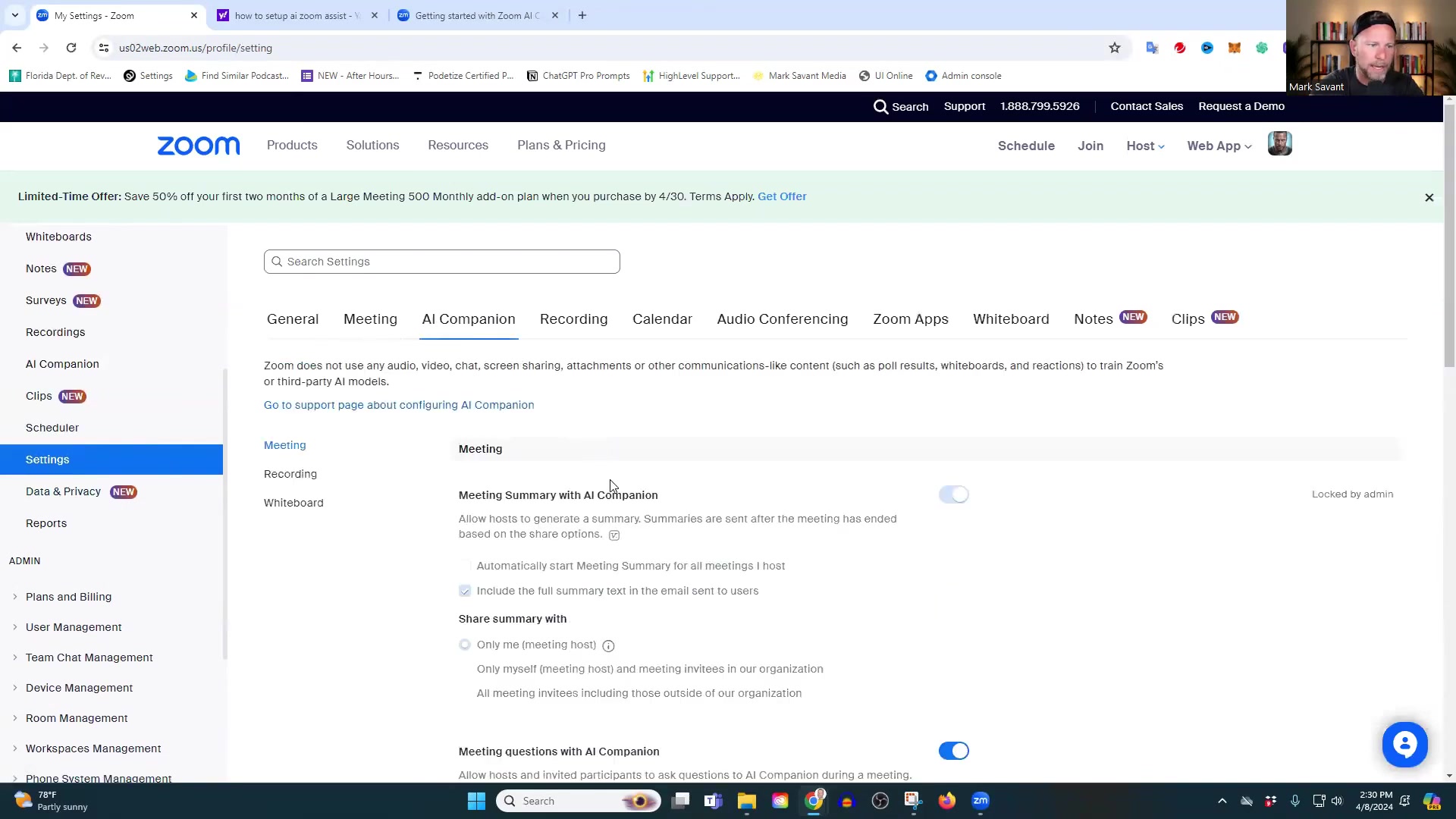Image resolution: width=1456 pixels, height=819 pixels.
Task: Select All meeting invitees including outside organization
Action: [465, 694]
